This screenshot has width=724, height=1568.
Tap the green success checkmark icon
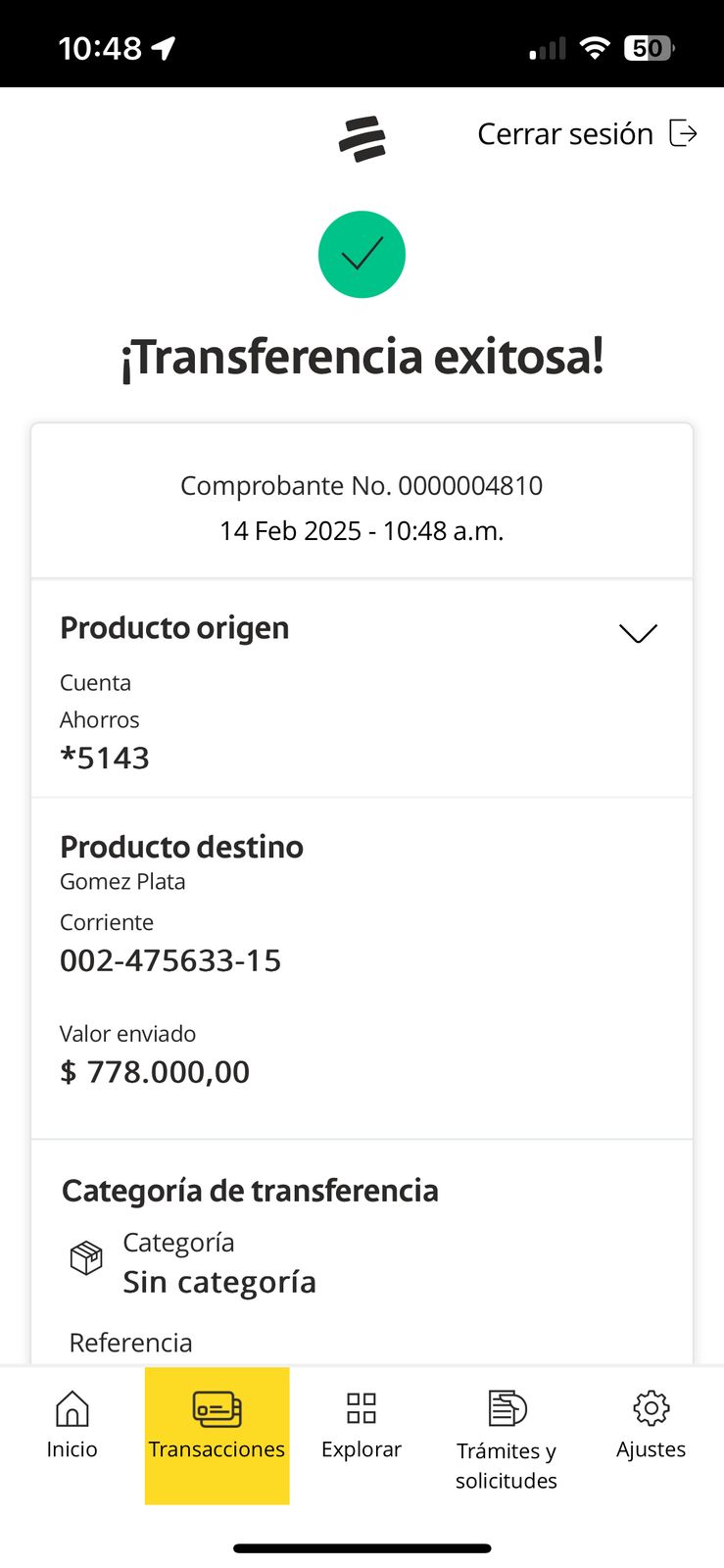(x=362, y=255)
